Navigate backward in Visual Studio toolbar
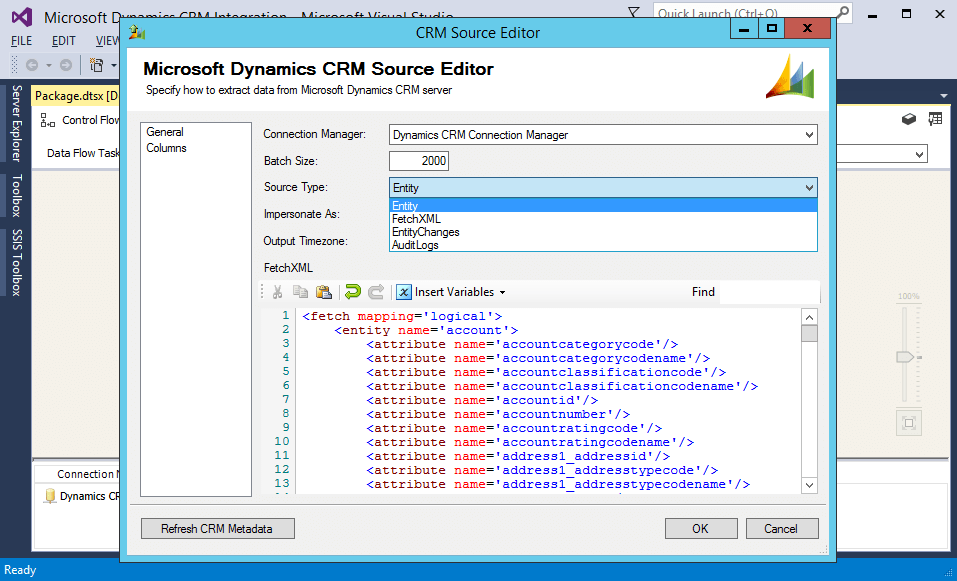Image resolution: width=957 pixels, height=581 pixels. pos(32,65)
